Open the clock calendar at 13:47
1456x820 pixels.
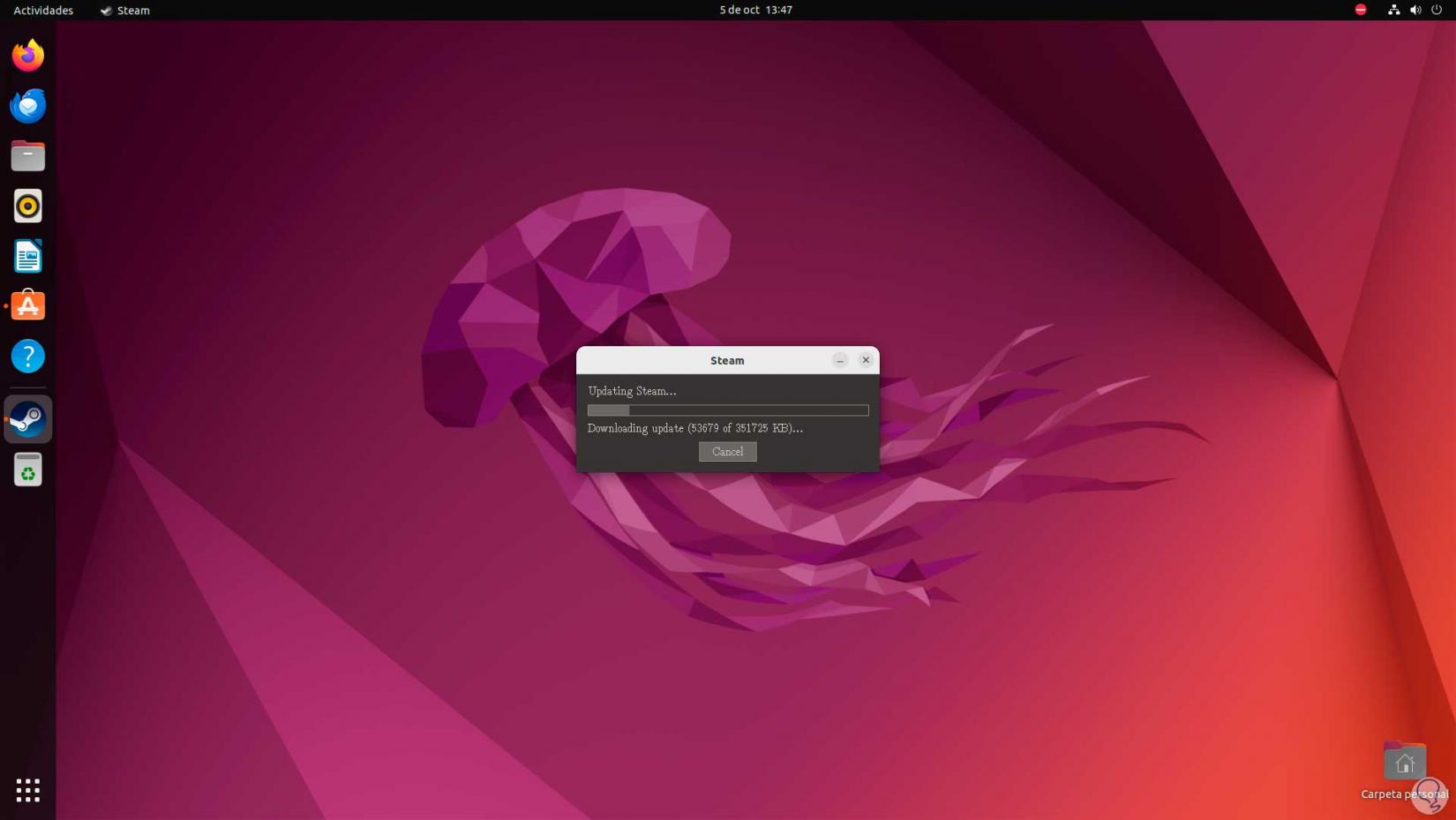click(756, 10)
